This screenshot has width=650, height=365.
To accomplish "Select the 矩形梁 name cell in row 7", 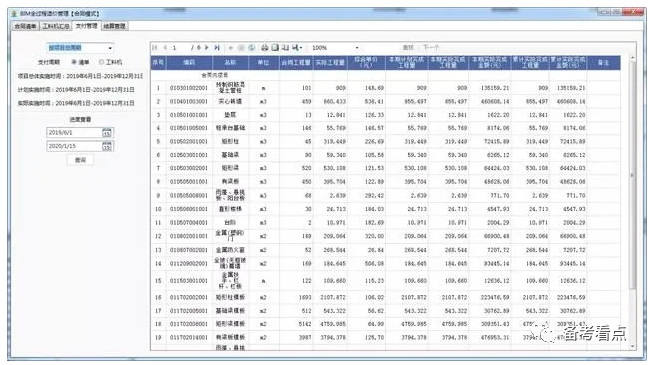I will [x=230, y=168].
